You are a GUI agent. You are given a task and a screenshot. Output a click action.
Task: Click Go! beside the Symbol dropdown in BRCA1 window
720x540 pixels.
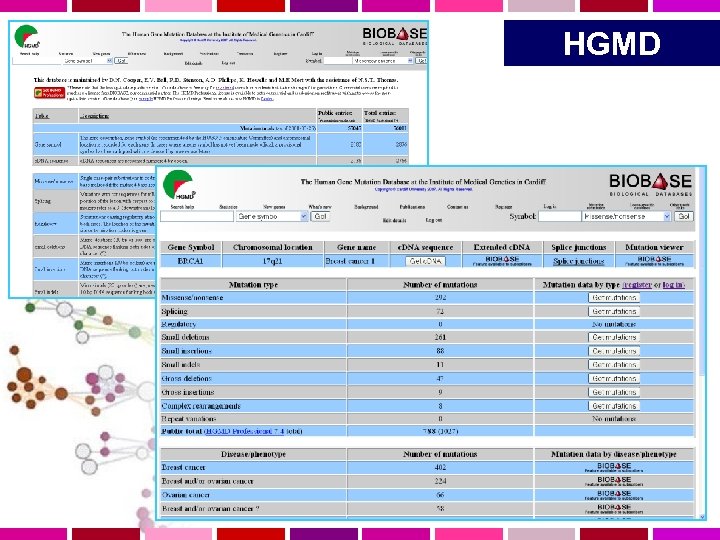click(x=684, y=216)
